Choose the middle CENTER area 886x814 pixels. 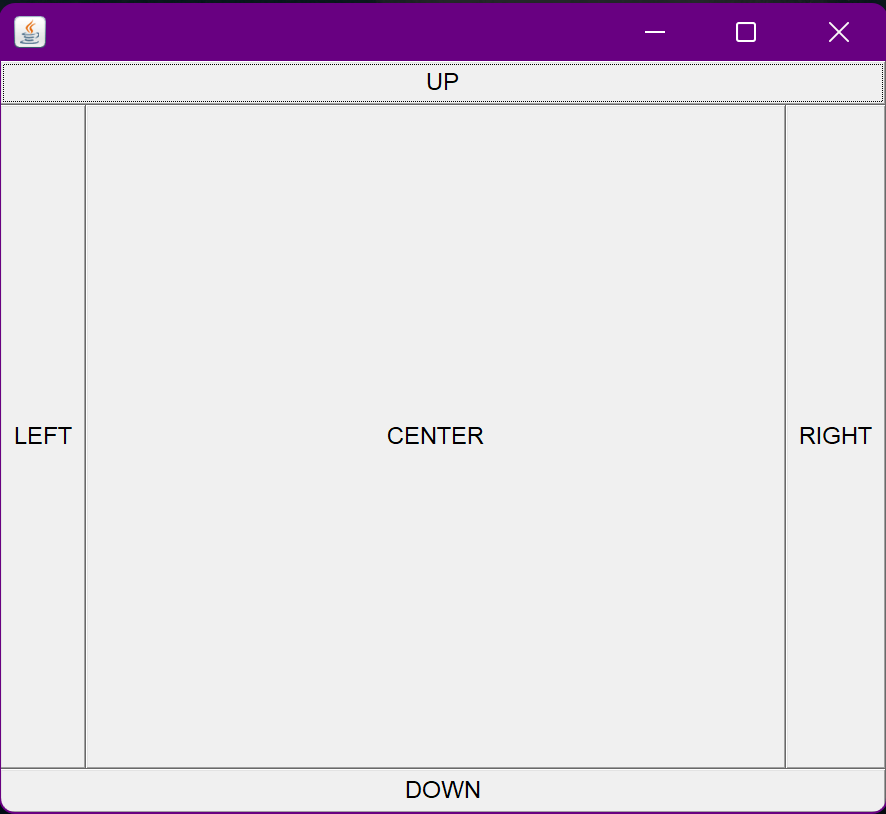tap(435, 435)
